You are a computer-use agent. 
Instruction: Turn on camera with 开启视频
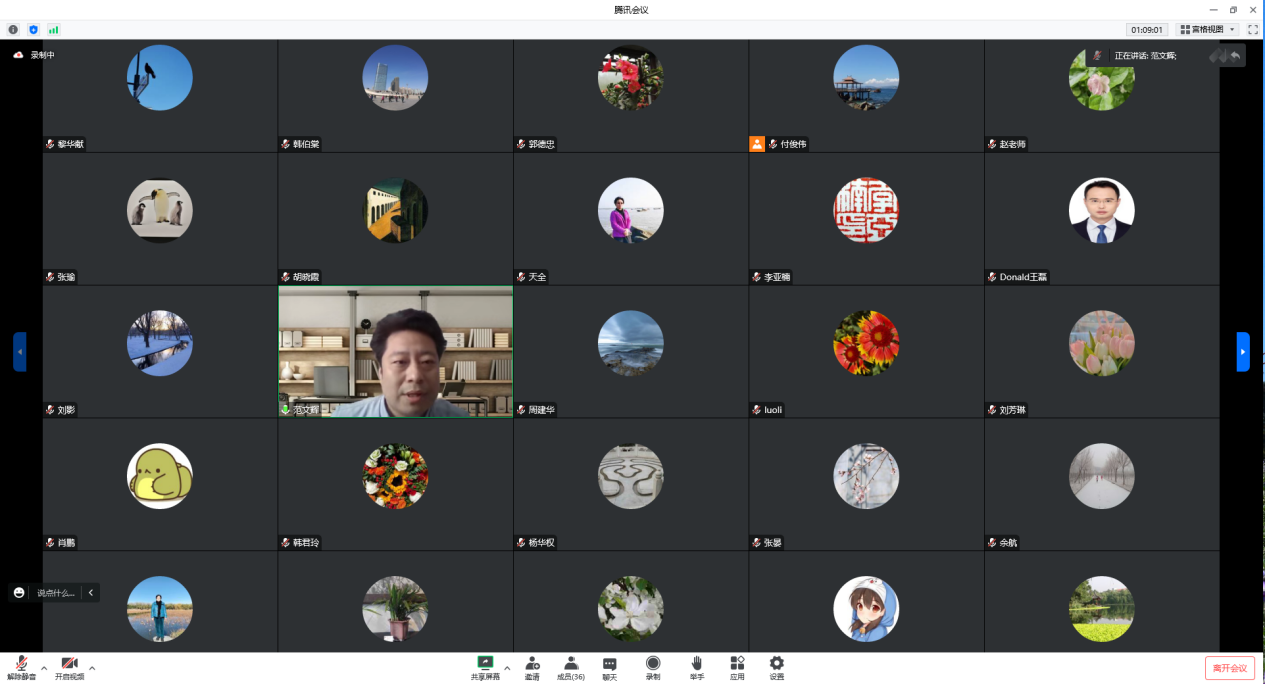pos(69,665)
